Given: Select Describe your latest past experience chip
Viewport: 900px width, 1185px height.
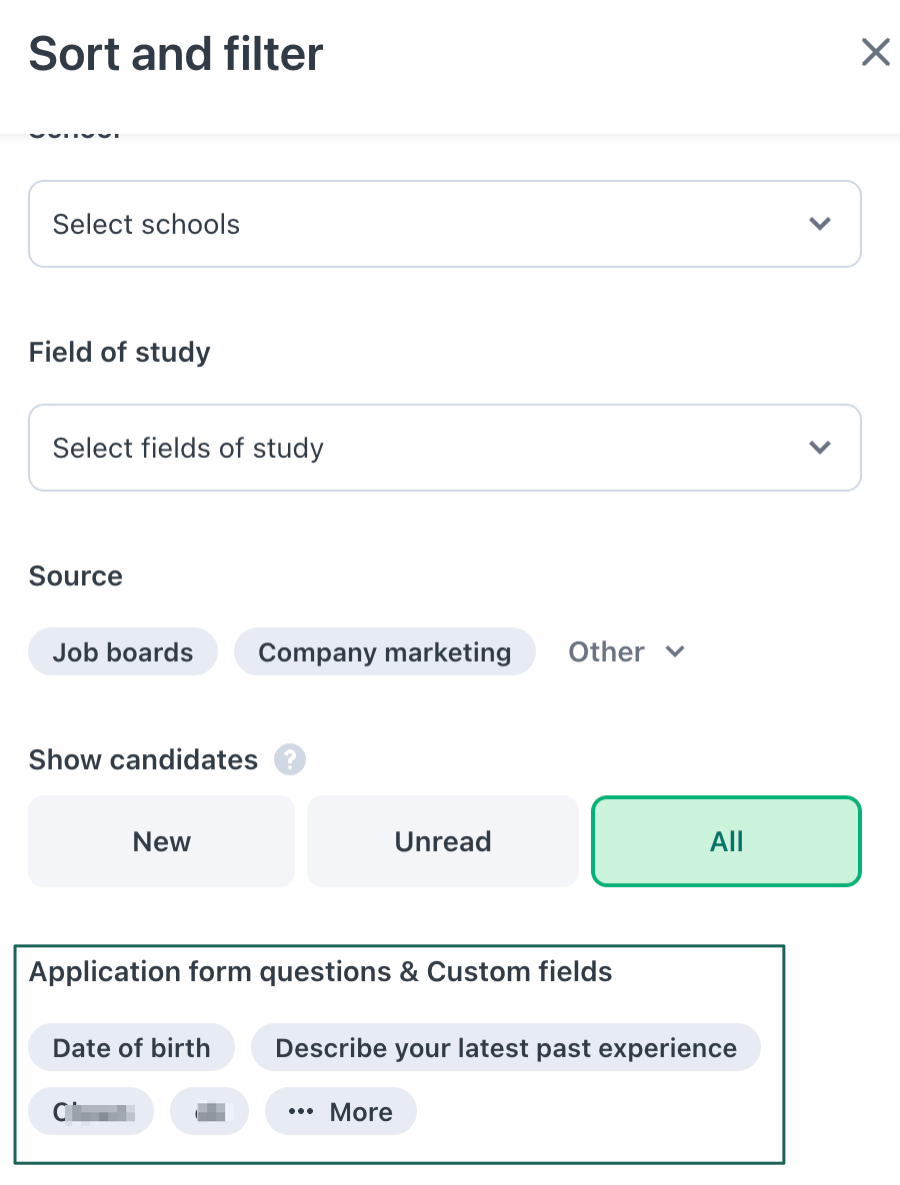Looking at the screenshot, I should (x=505, y=1048).
